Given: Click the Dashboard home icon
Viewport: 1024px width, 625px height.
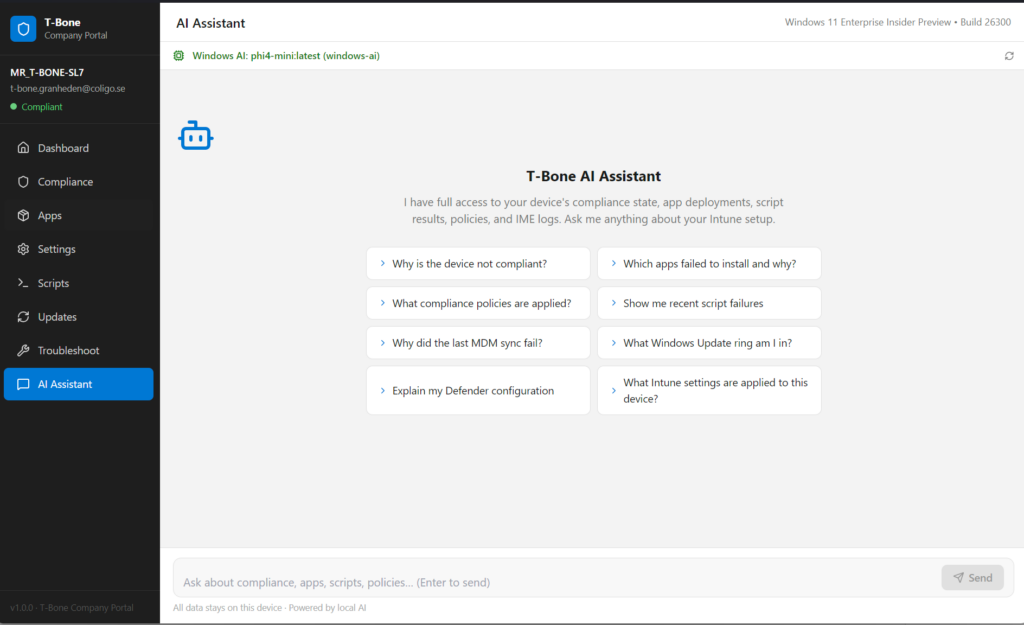Looking at the screenshot, I should [x=24, y=148].
